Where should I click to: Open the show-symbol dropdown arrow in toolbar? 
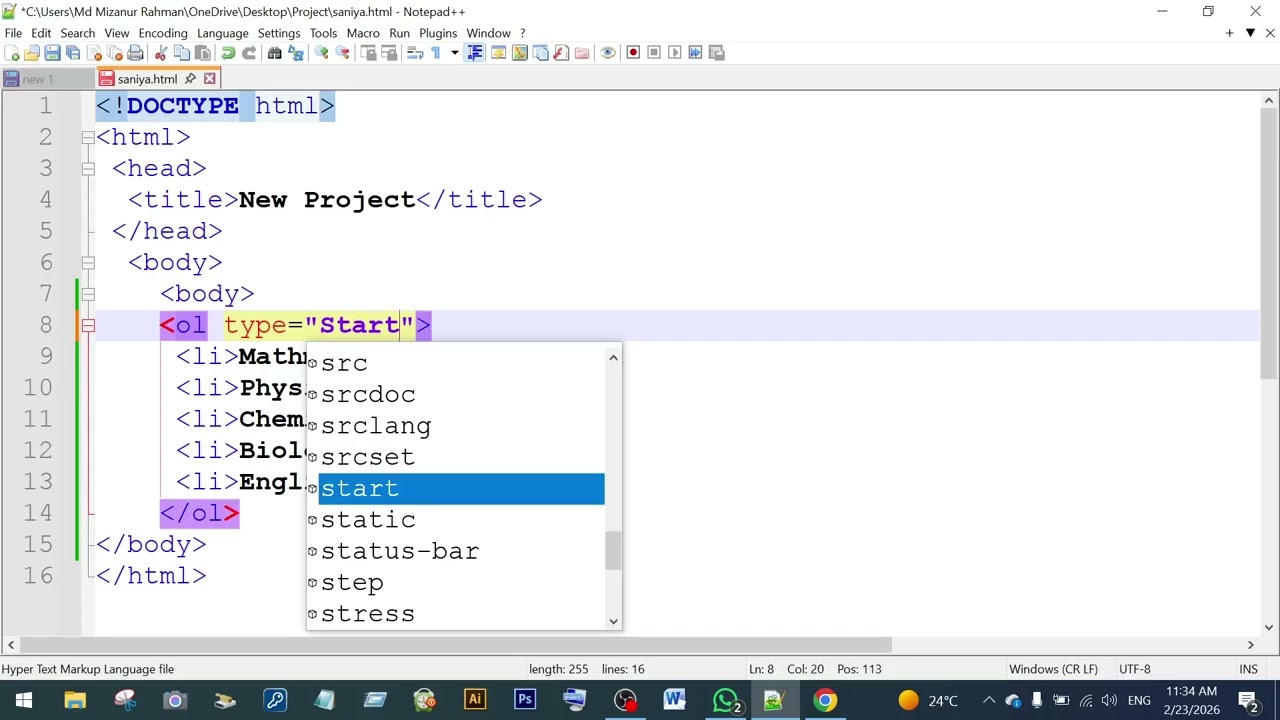[454, 53]
